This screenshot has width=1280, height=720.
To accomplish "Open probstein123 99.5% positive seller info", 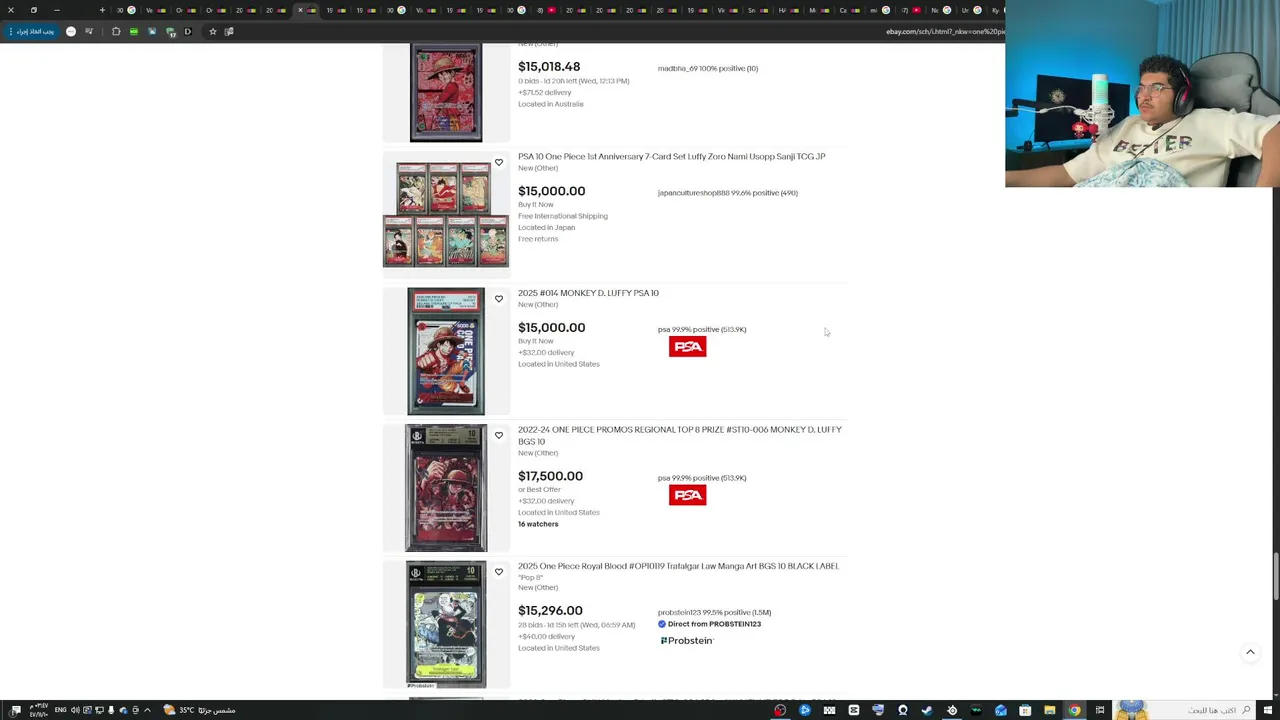I will pos(714,612).
